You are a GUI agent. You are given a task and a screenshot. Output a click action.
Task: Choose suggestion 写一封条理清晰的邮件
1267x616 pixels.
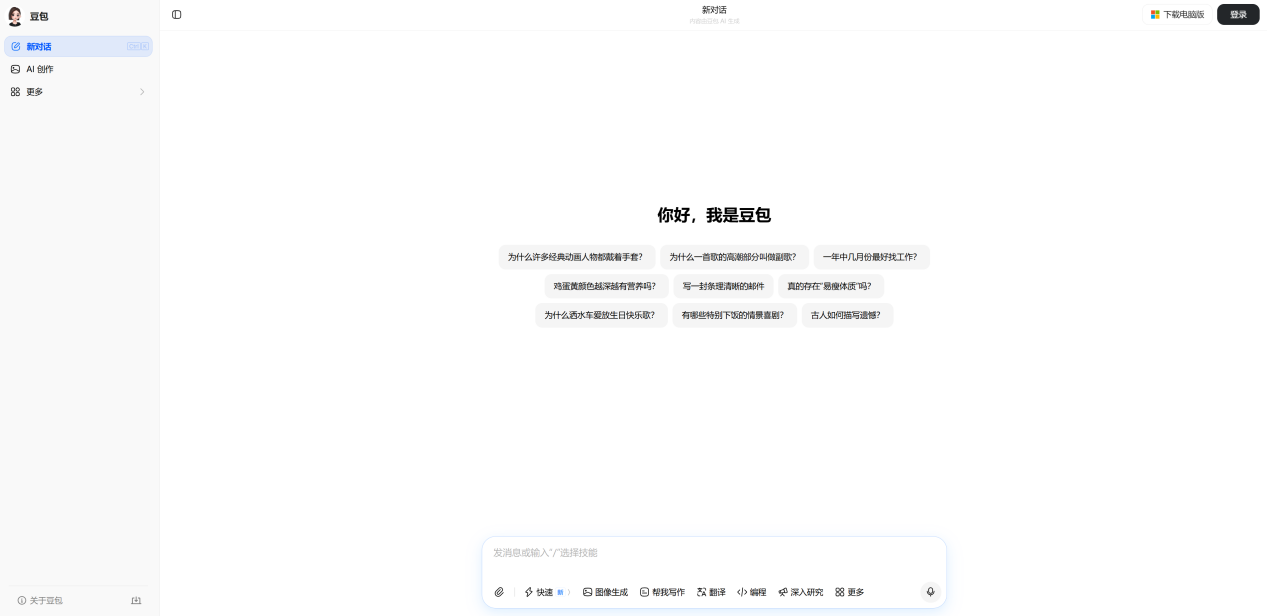click(723, 286)
